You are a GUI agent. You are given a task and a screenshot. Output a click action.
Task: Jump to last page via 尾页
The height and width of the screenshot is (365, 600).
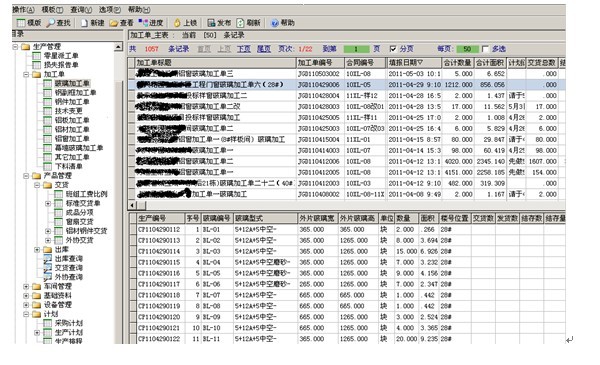pyautogui.click(x=264, y=49)
